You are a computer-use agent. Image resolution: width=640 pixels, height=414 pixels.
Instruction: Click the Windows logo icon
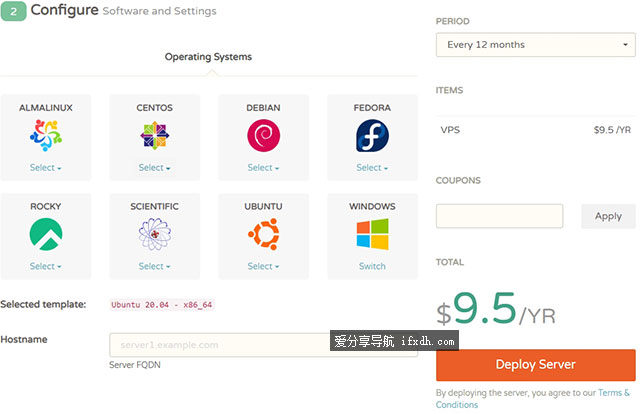point(372,234)
